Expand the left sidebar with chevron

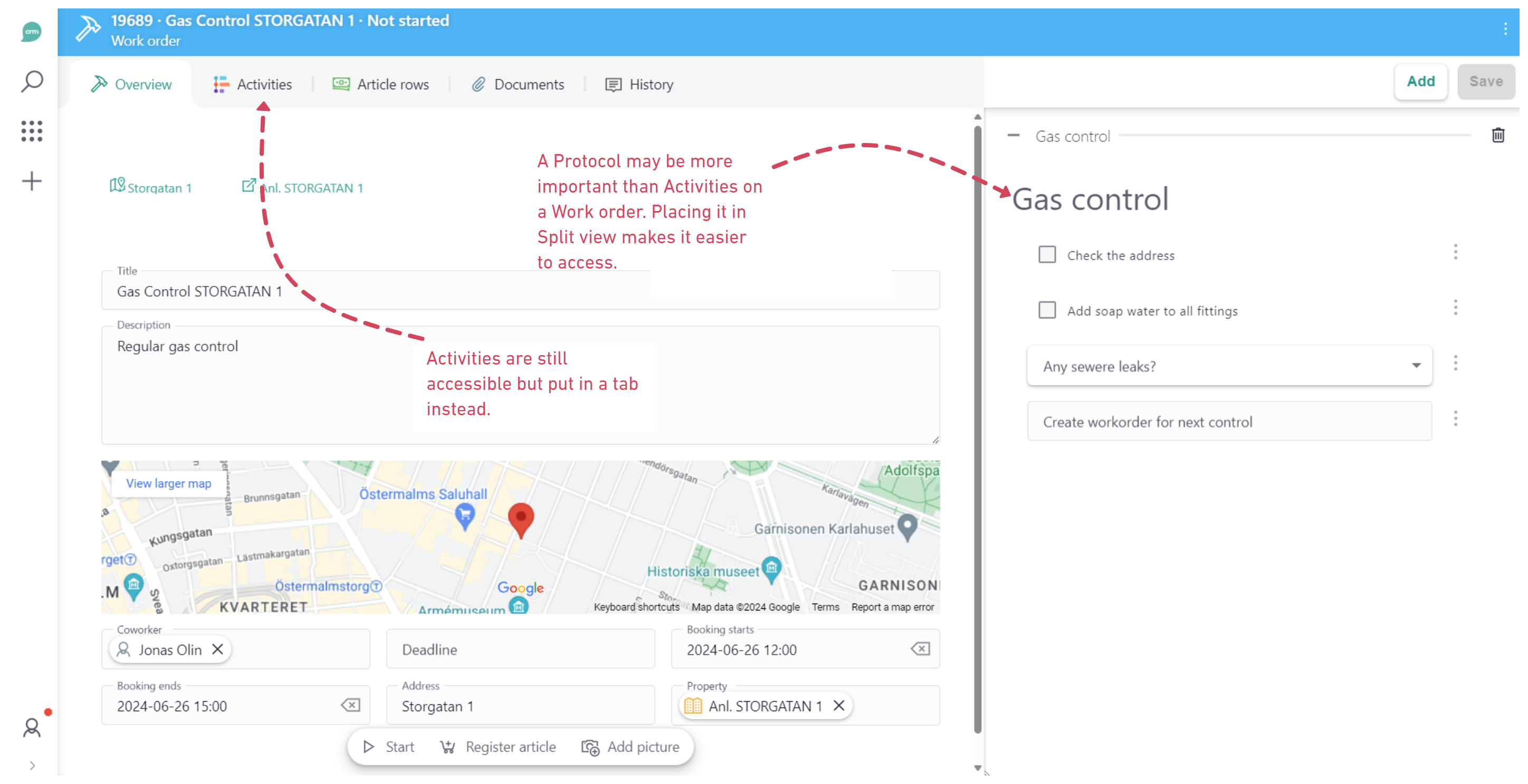click(32, 766)
